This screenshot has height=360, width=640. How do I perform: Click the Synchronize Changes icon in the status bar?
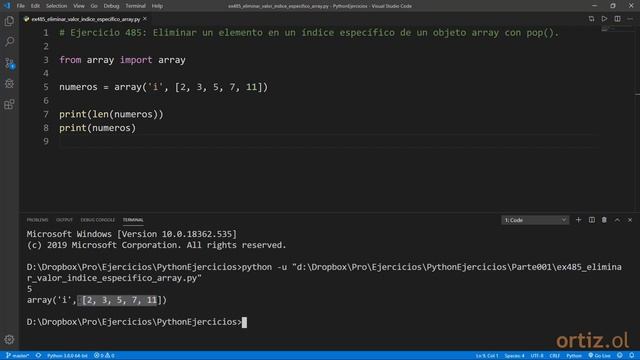point(38,356)
